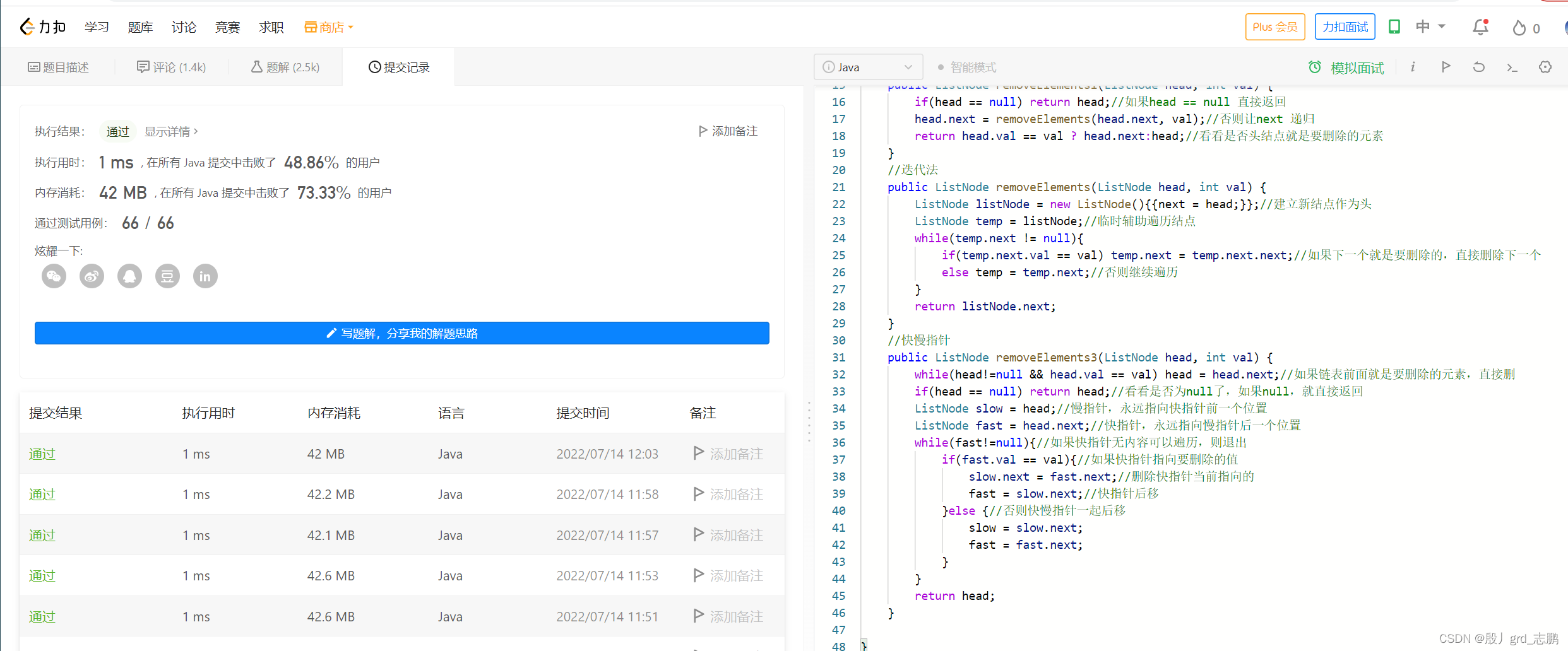Open the notification bell
The width and height of the screenshot is (1568, 651).
coord(1480,27)
